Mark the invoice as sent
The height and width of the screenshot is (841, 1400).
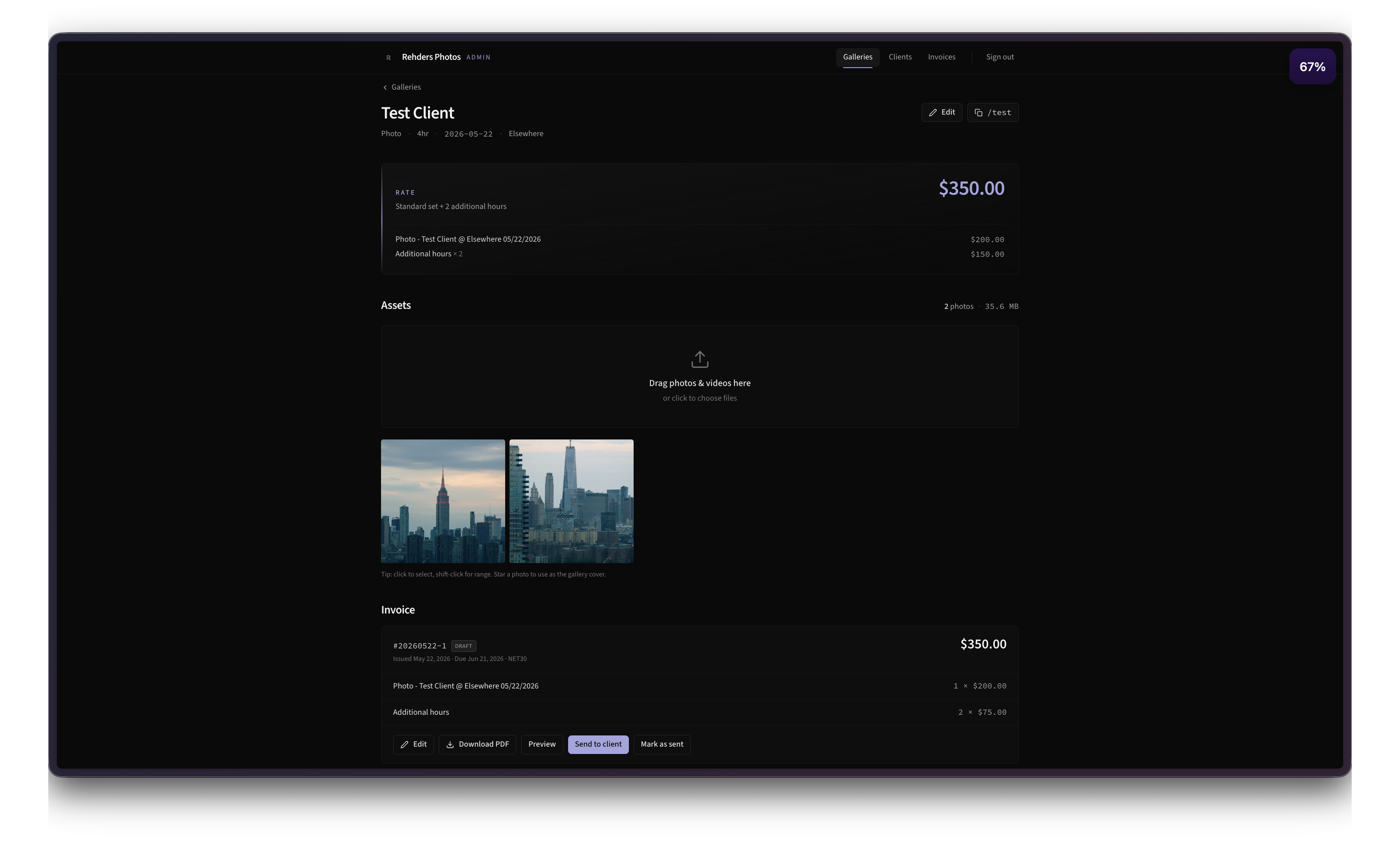pyautogui.click(x=662, y=744)
